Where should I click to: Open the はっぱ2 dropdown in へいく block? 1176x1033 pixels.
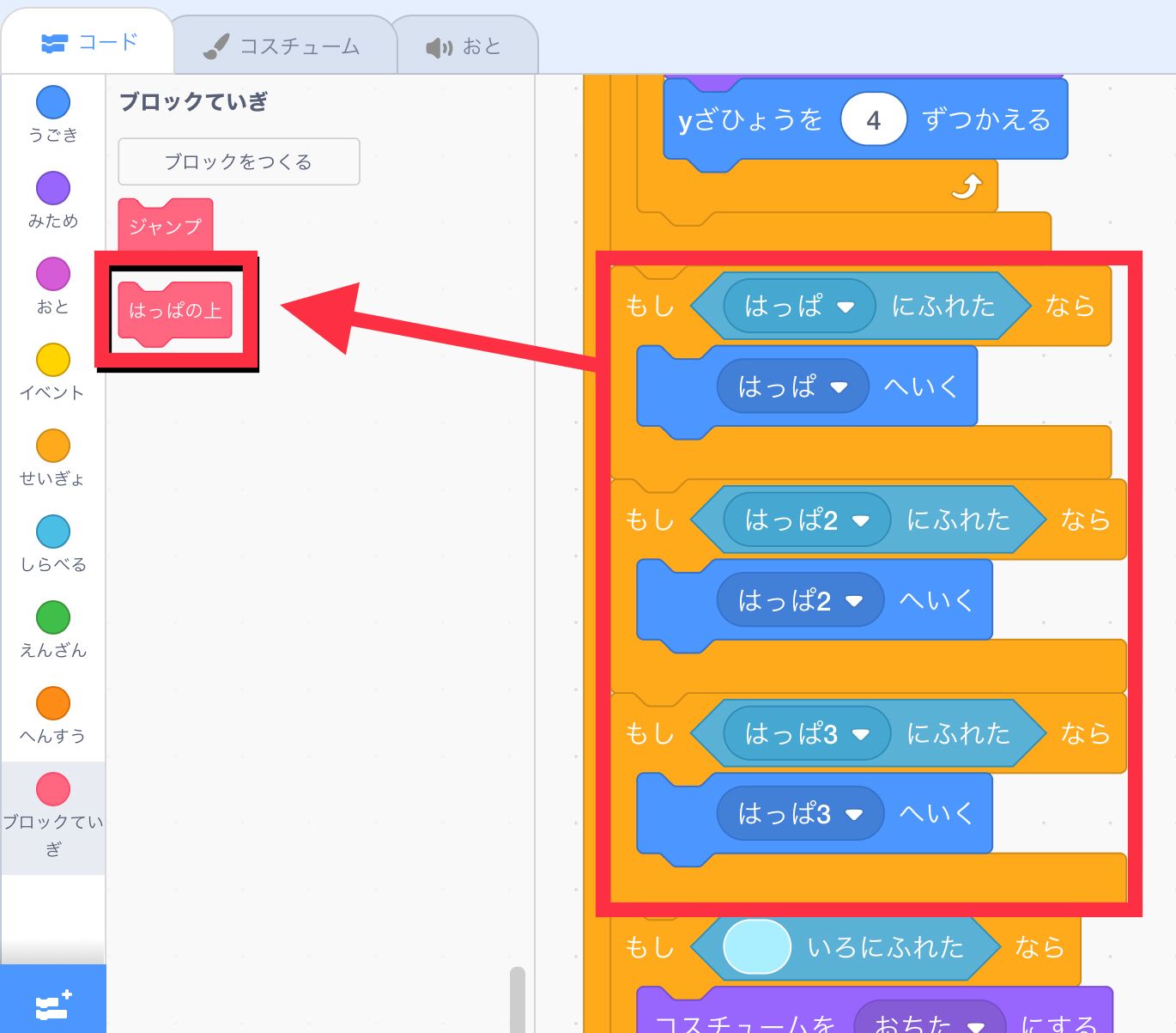[x=852, y=601]
